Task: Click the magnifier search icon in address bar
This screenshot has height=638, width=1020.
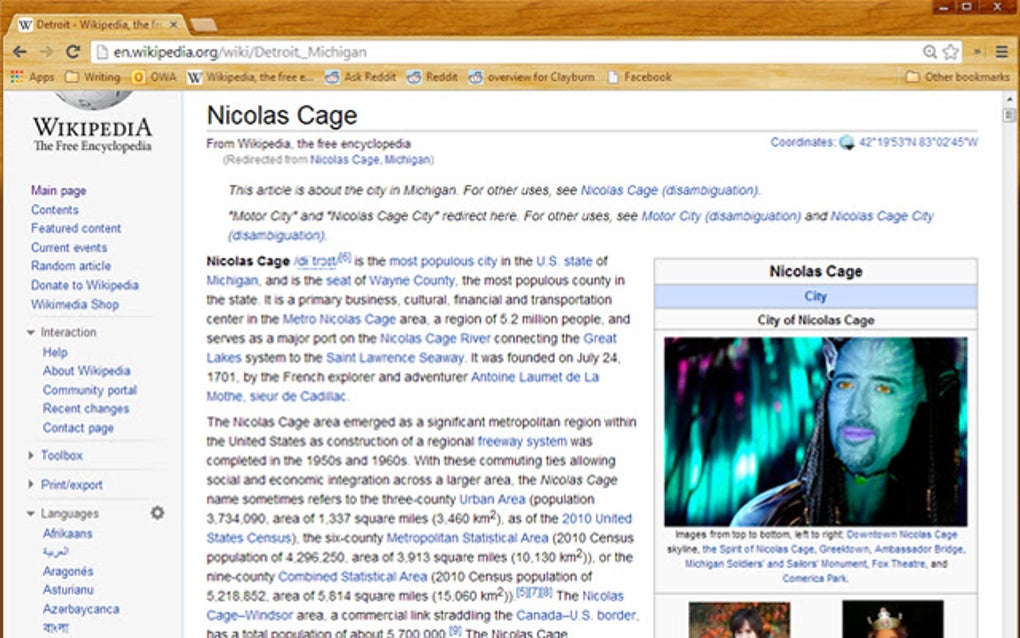Action: 929,50
